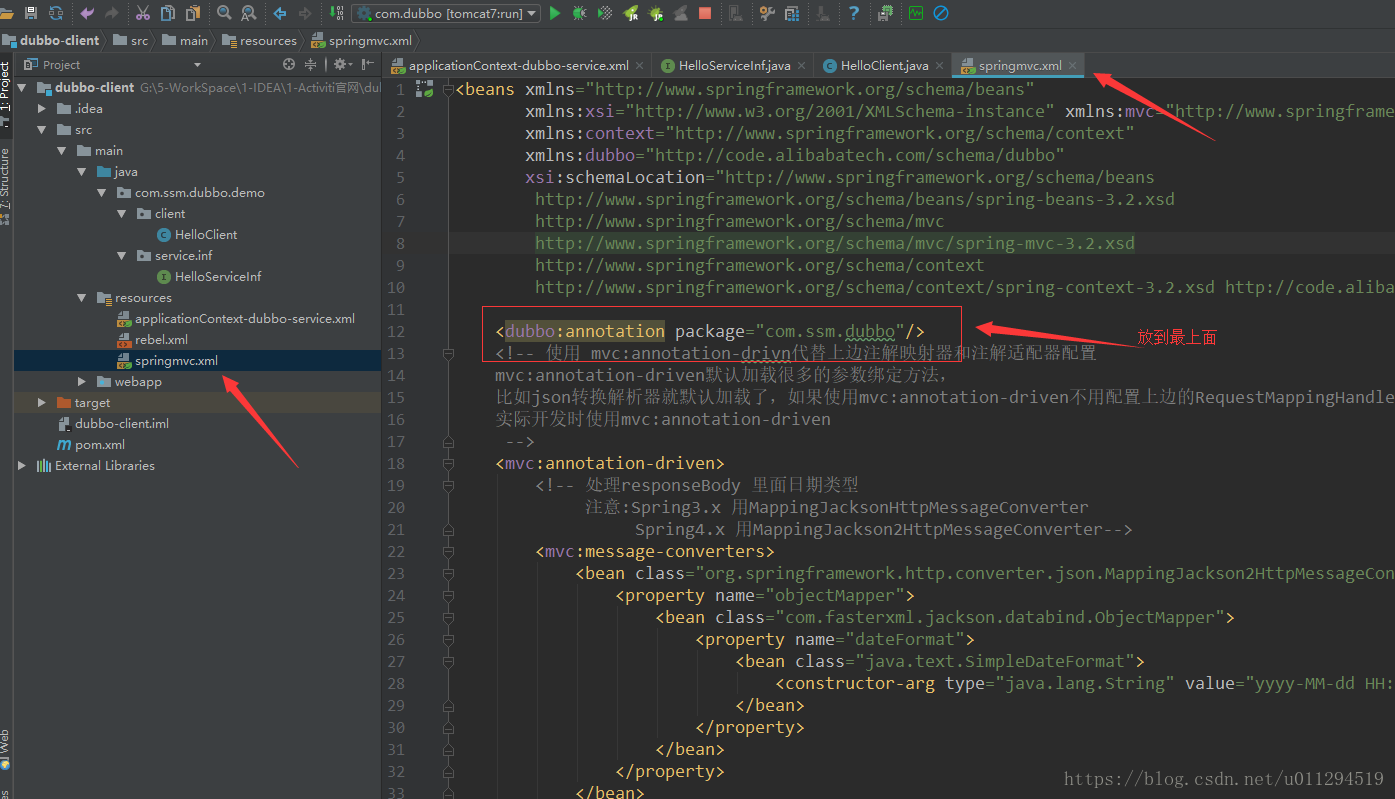Close the springmvc.xml tab
Image resolution: width=1395 pixels, height=799 pixels.
coord(1072,65)
